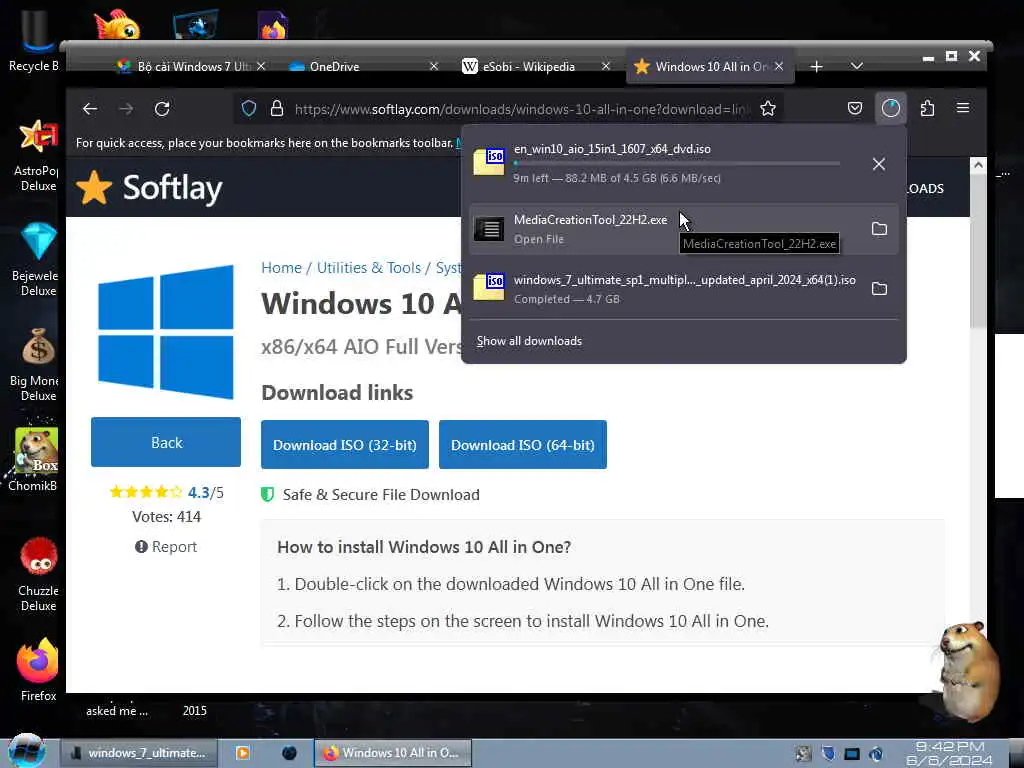Click the taskbar clock showing 9:42 PM

(950, 754)
